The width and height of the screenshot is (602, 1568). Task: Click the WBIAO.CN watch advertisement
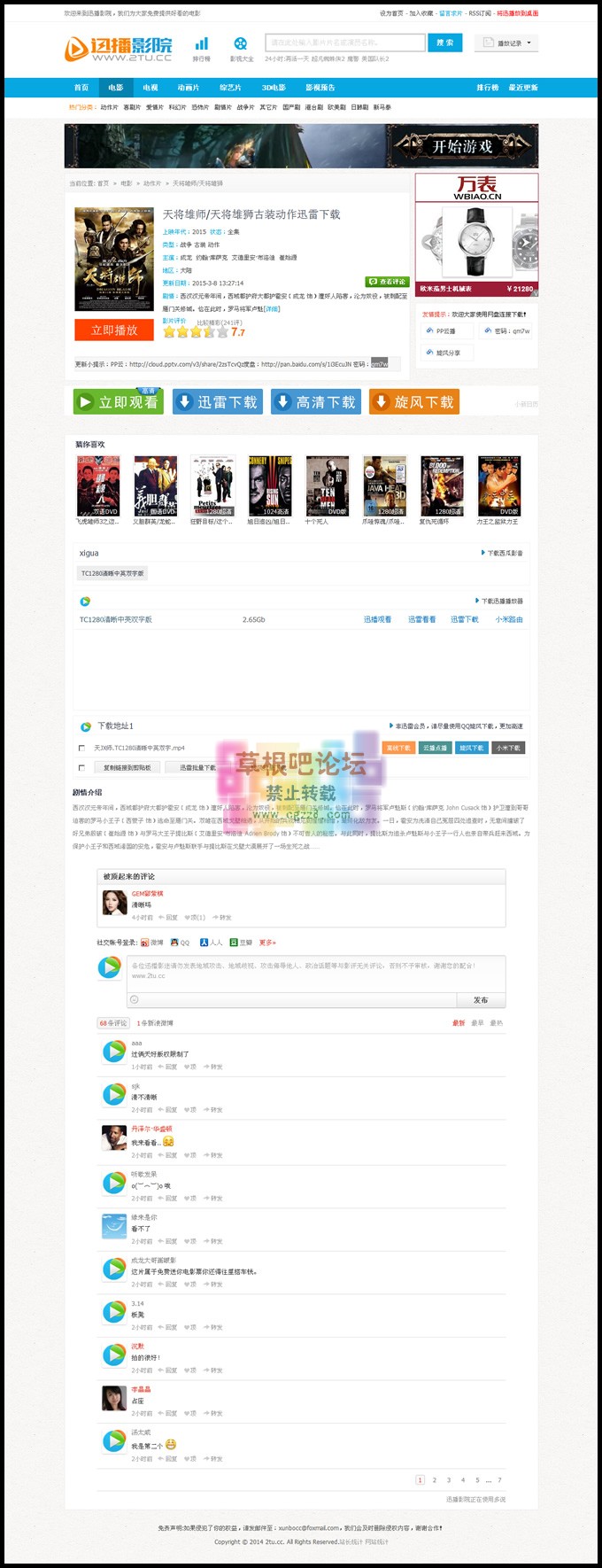(x=477, y=235)
